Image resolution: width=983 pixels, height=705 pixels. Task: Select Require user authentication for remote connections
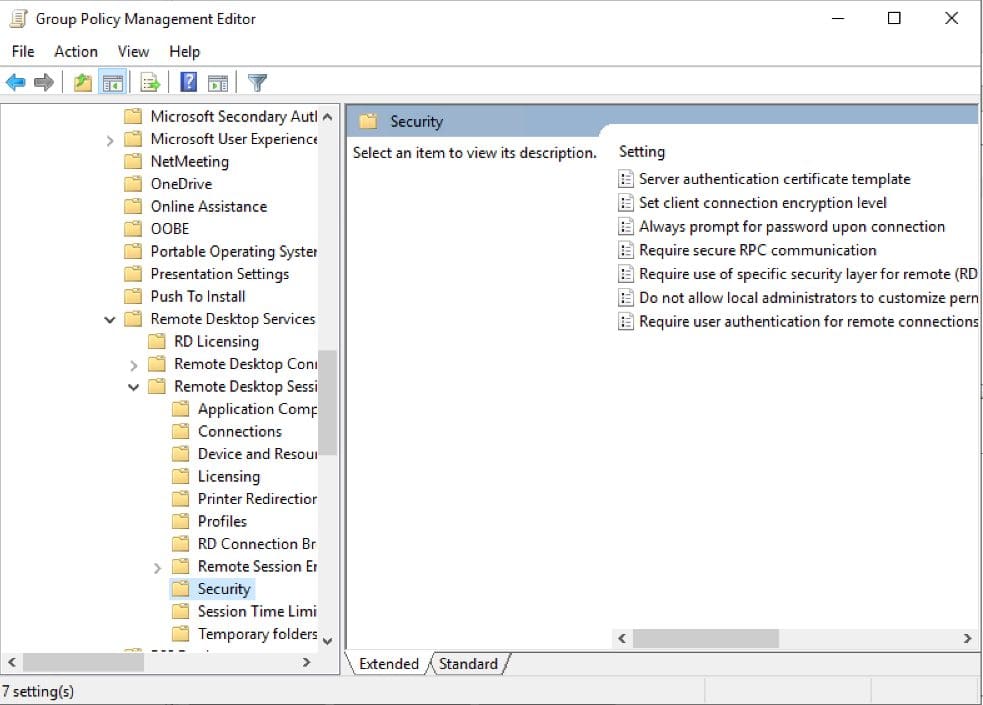(x=807, y=321)
